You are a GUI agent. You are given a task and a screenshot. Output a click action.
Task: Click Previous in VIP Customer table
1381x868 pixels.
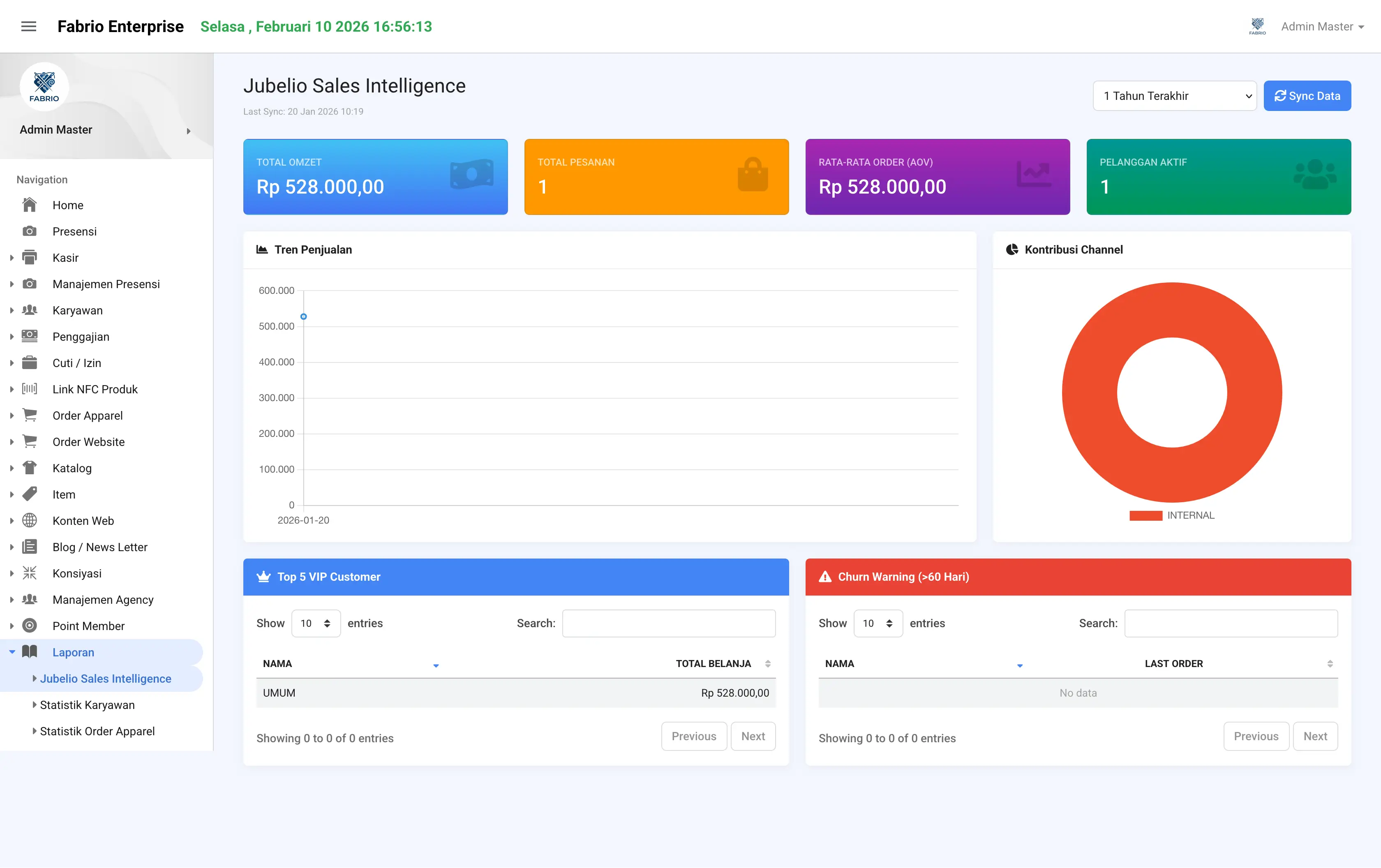tap(694, 736)
